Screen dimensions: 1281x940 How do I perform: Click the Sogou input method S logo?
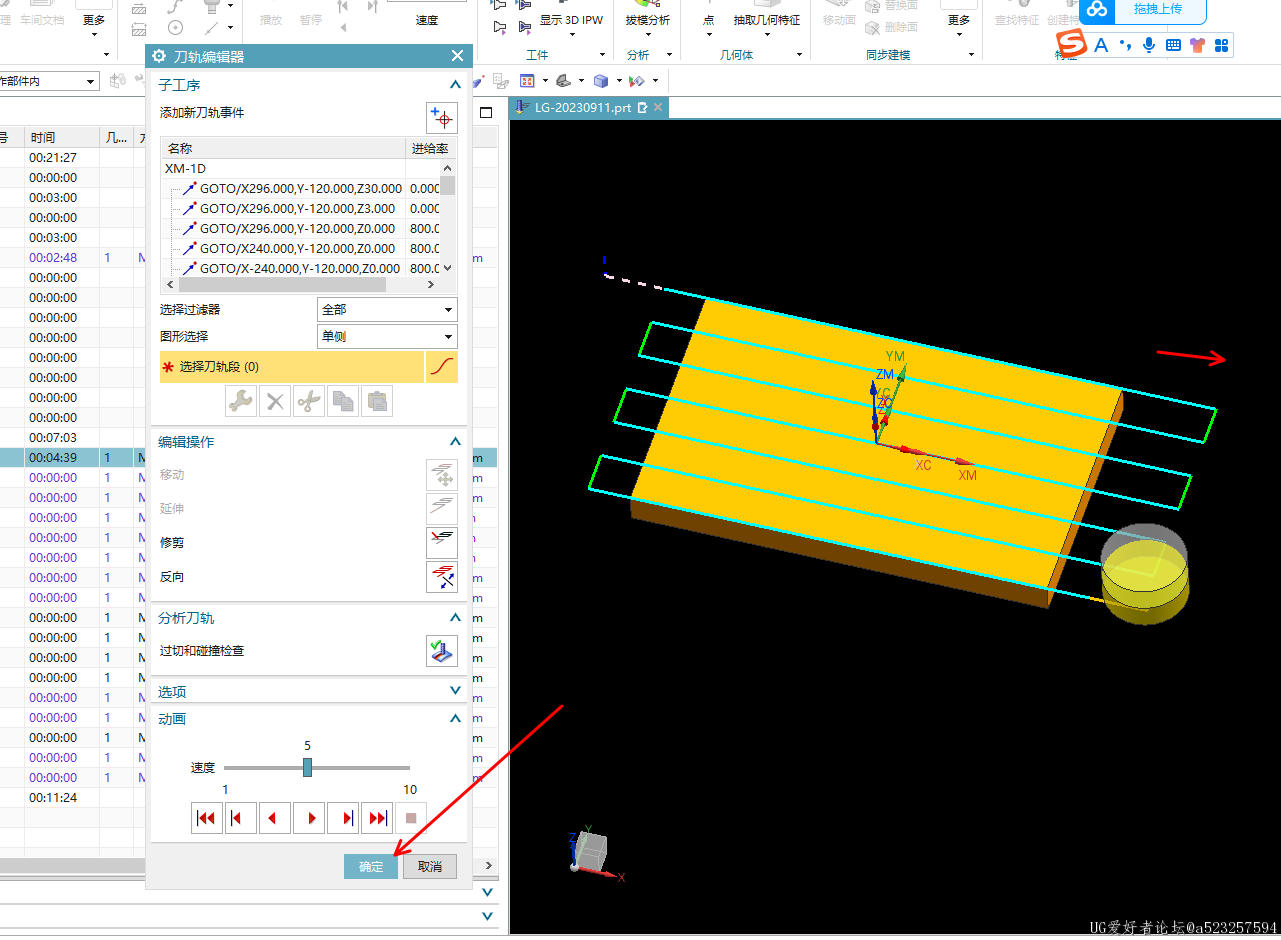pyautogui.click(x=1072, y=45)
